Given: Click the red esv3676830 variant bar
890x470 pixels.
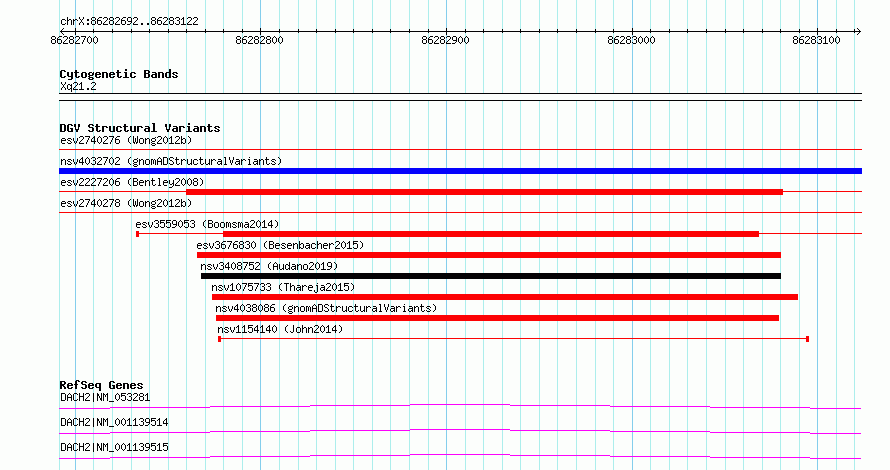Looking at the screenshot, I should [489, 255].
